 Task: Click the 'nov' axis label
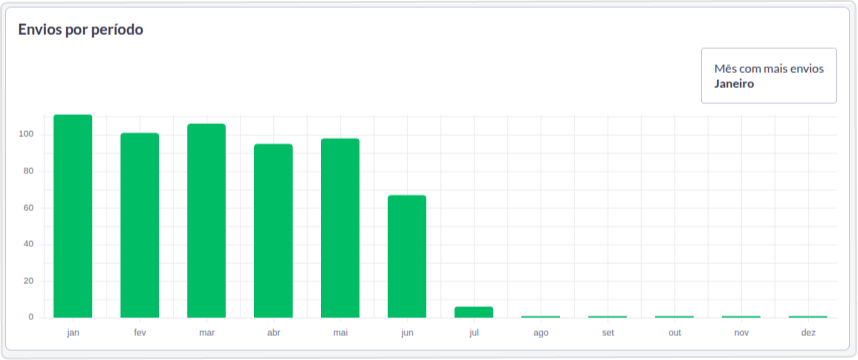click(741, 333)
